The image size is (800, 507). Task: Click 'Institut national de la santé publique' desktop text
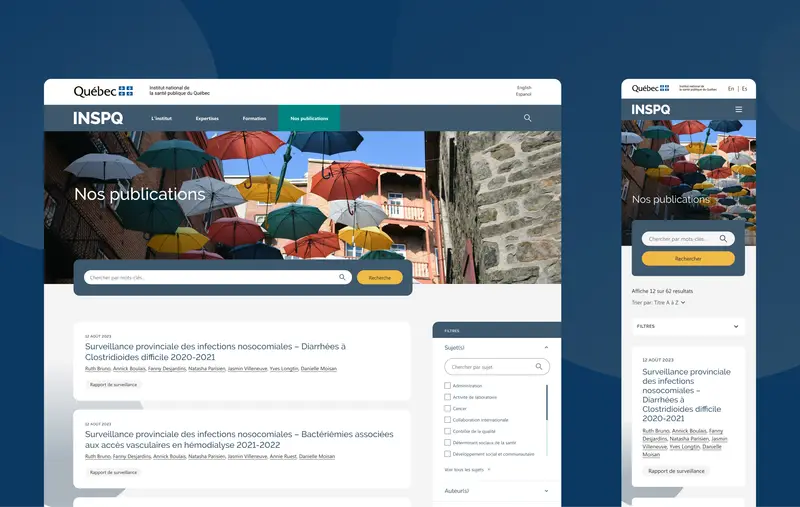coord(180,91)
